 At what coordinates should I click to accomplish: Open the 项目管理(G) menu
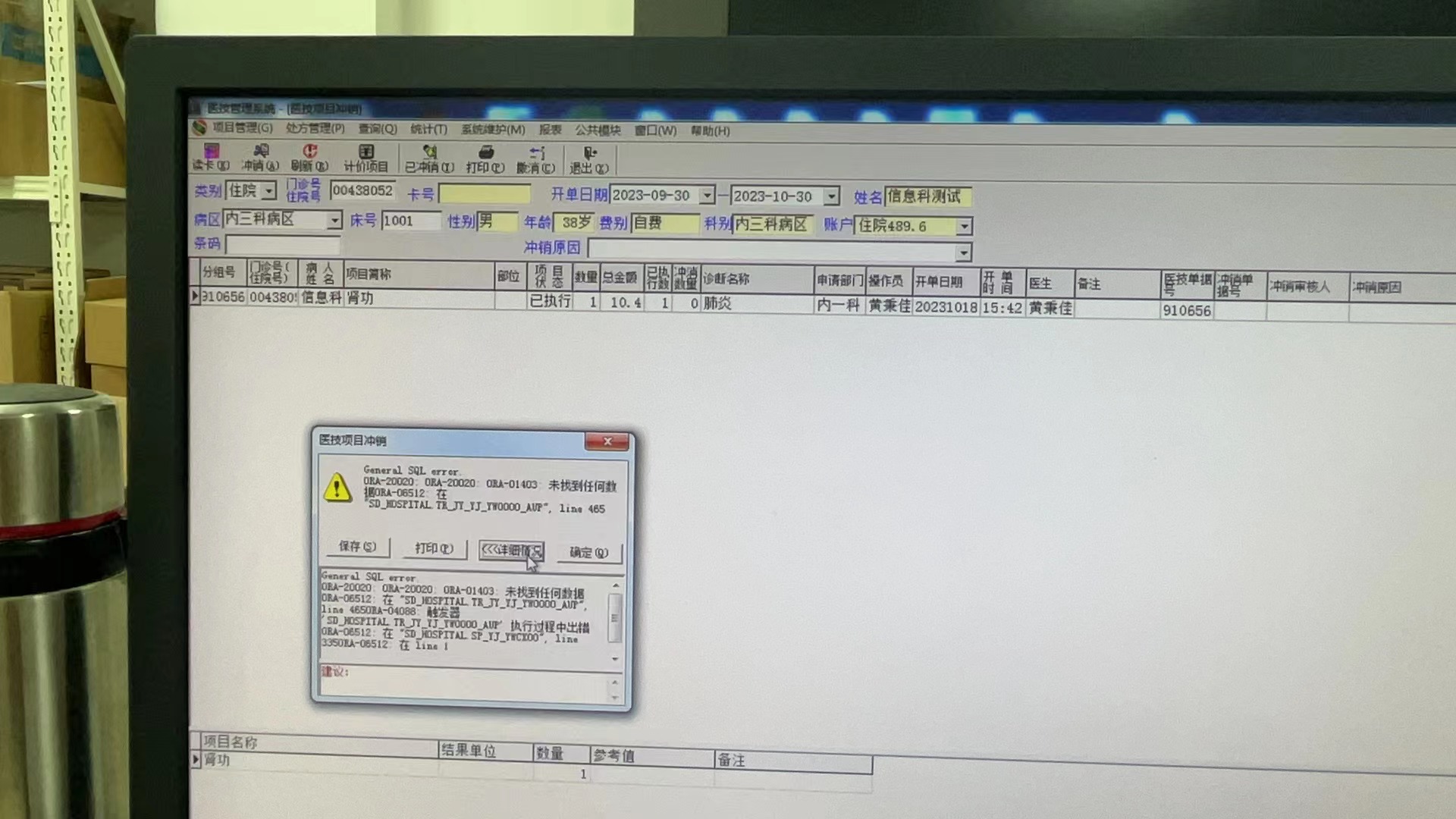[x=241, y=127]
